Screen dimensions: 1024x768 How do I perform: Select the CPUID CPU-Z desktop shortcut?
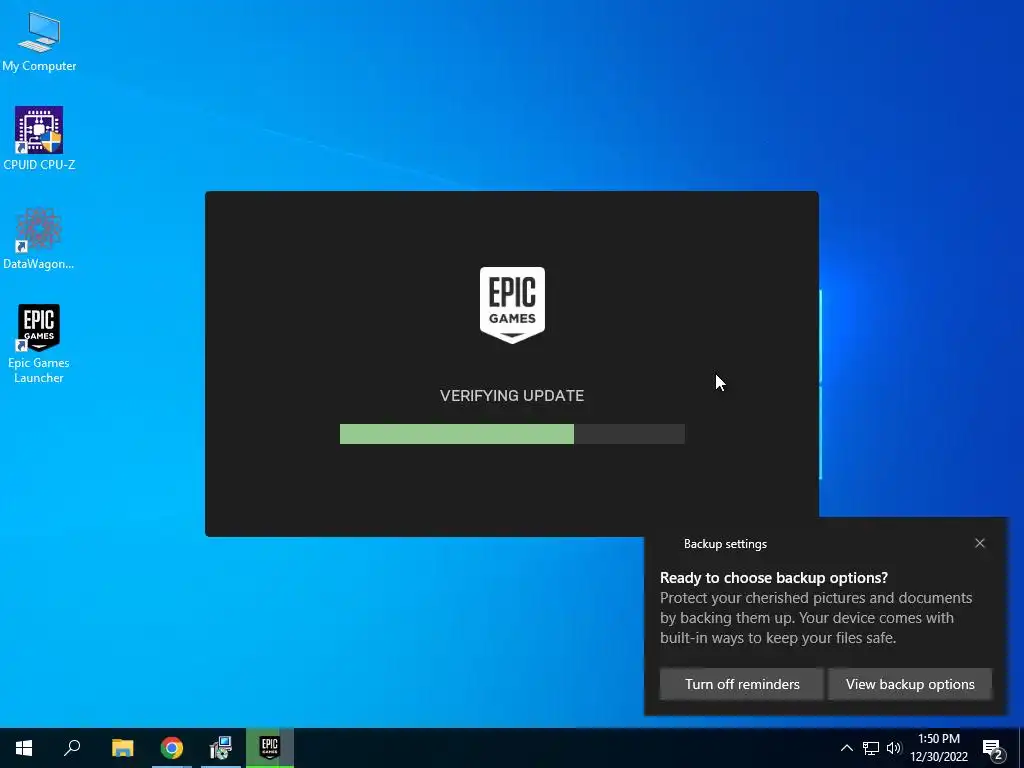[39, 138]
